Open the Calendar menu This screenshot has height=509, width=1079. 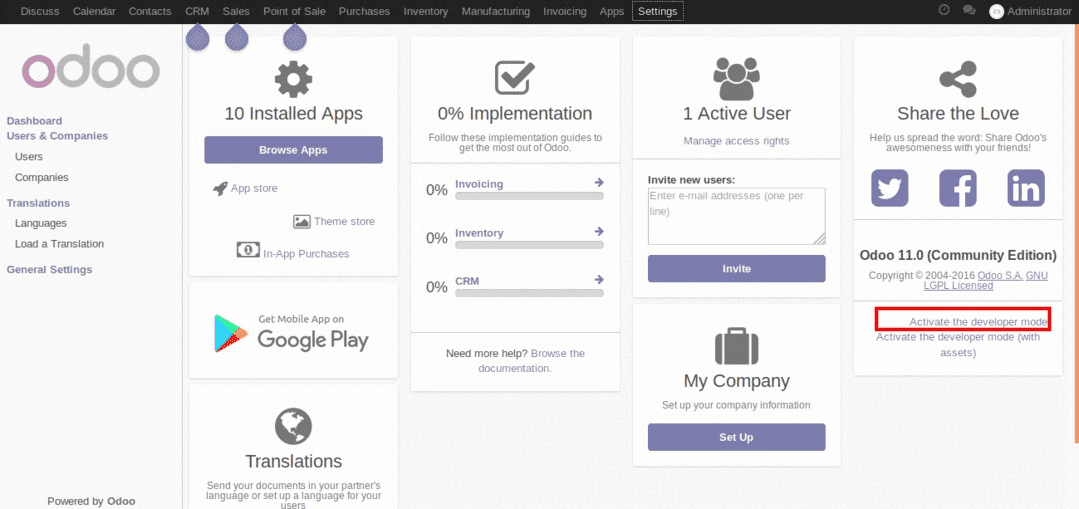94,11
